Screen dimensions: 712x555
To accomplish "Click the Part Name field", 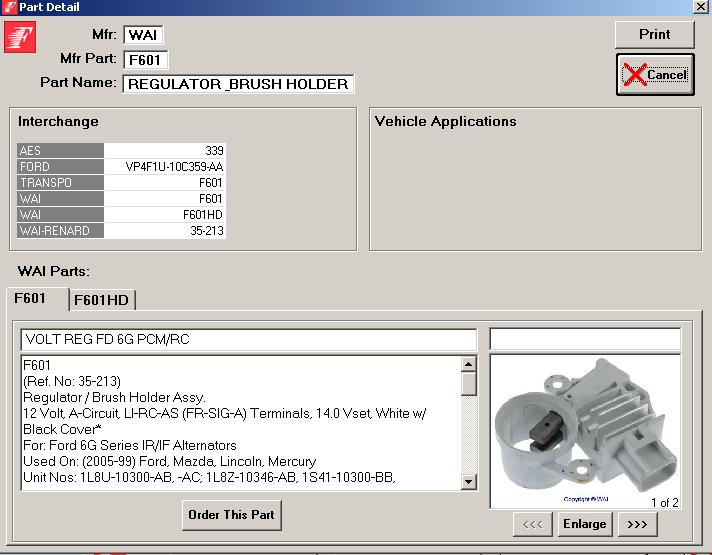I will point(238,84).
